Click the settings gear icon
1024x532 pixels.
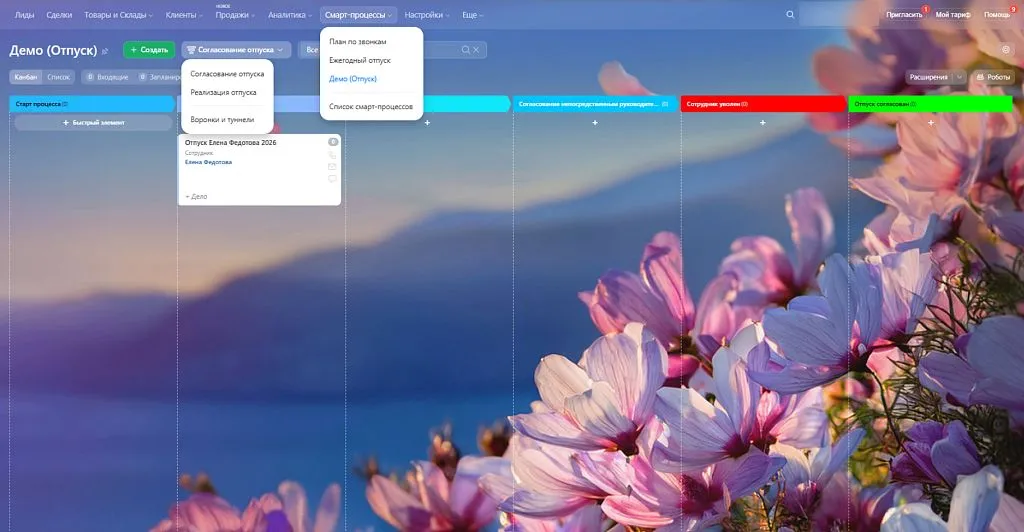point(1006,50)
